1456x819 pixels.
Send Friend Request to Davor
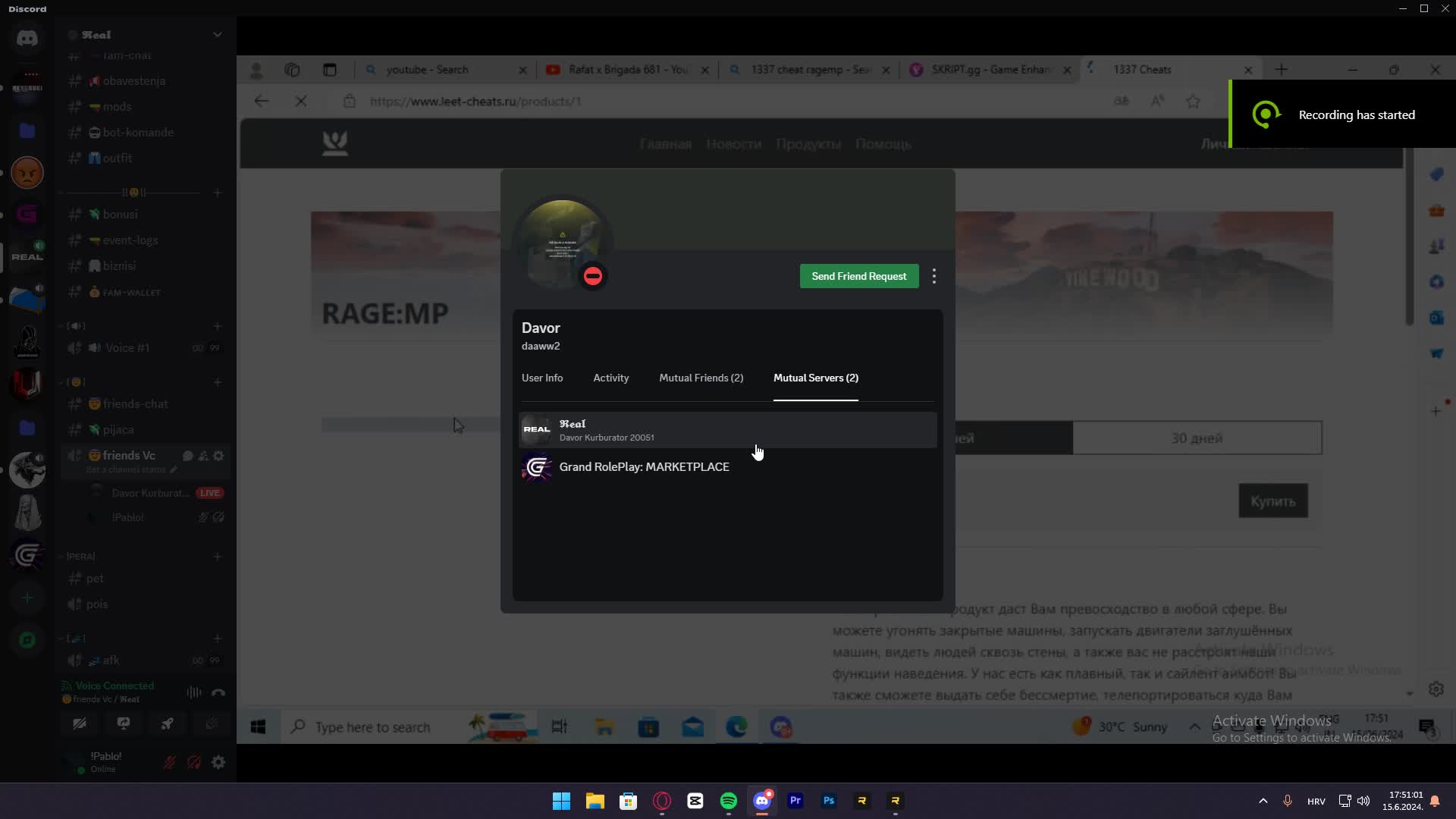(x=859, y=276)
